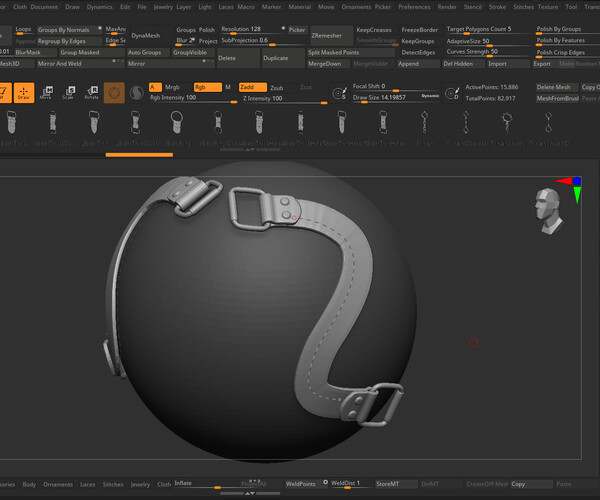This screenshot has width=600, height=500.
Task: Open the Dynamics menu
Action: click(99, 7)
